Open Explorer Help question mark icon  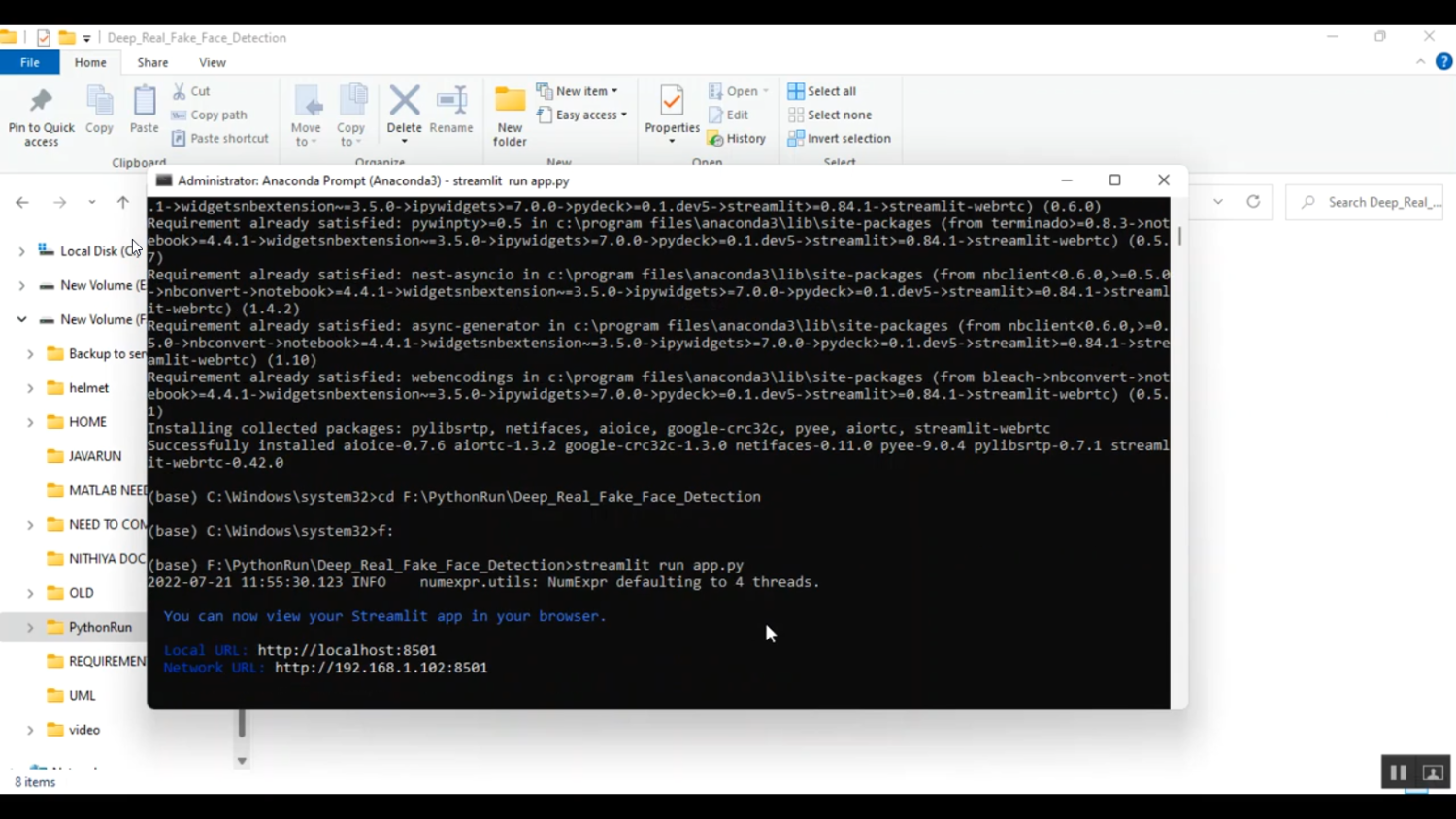[x=1444, y=62]
